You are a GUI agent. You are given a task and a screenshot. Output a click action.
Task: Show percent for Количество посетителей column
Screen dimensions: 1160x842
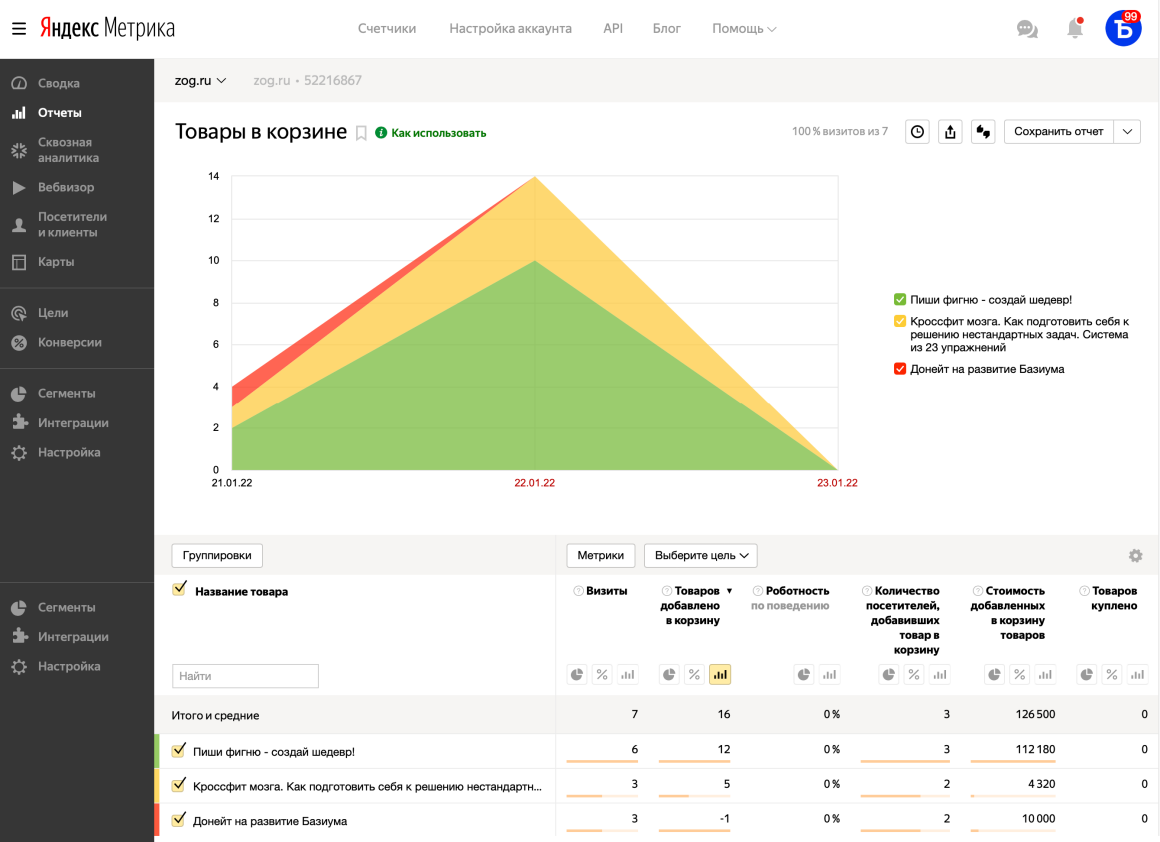click(914, 675)
